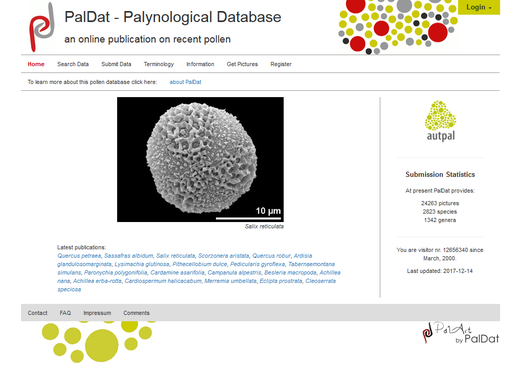This screenshot has width=519, height=369.
Task: Open the Ardisia glandulosomarginata publication
Action: (x=84, y=264)
